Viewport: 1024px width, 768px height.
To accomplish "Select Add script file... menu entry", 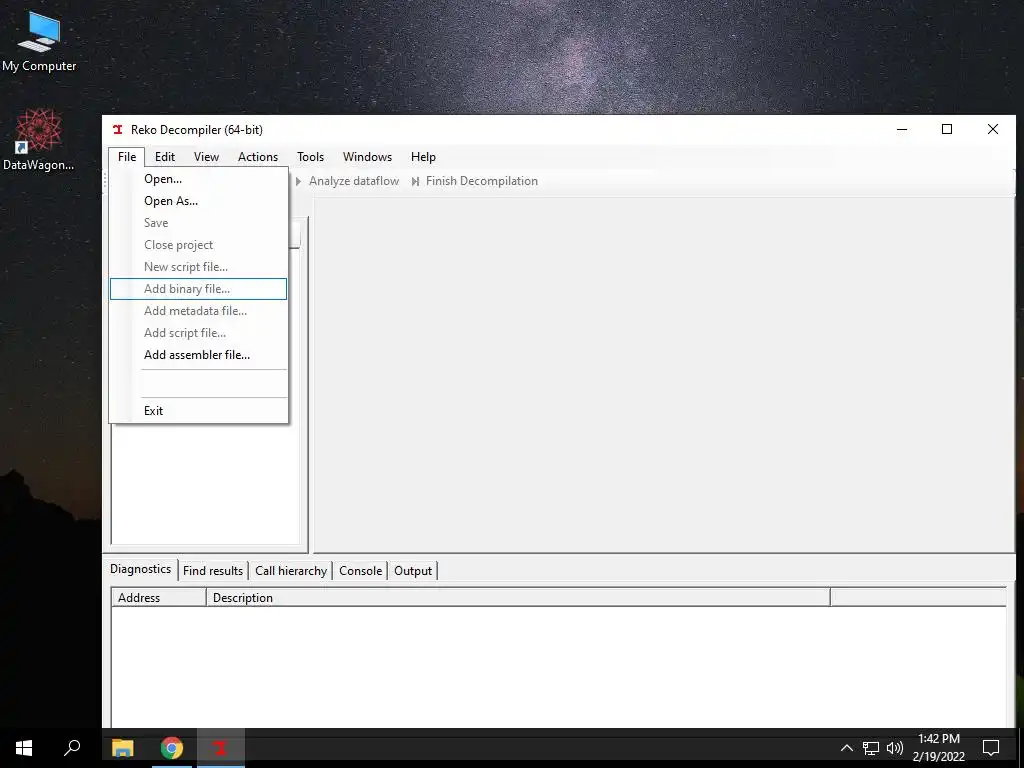I will 199,333.
